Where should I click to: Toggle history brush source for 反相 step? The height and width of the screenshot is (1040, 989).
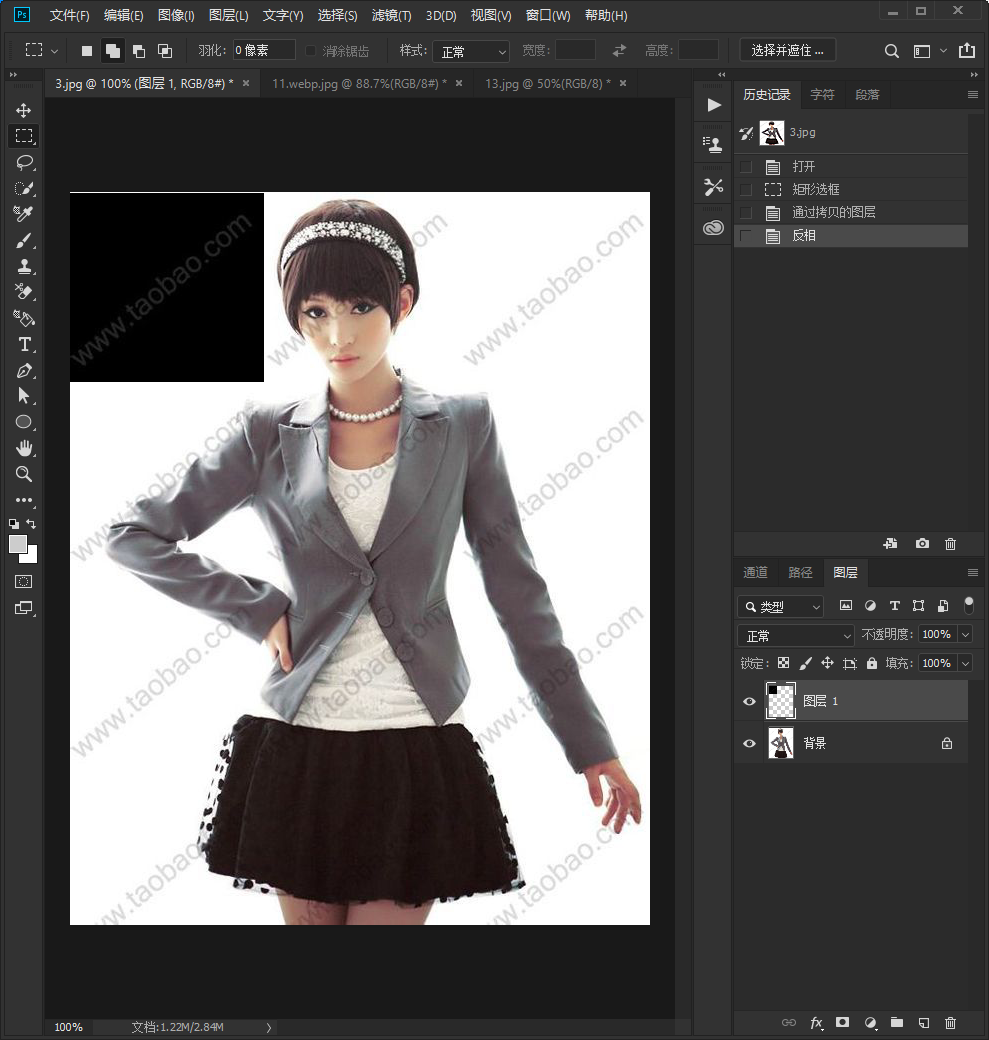[746, 235]
